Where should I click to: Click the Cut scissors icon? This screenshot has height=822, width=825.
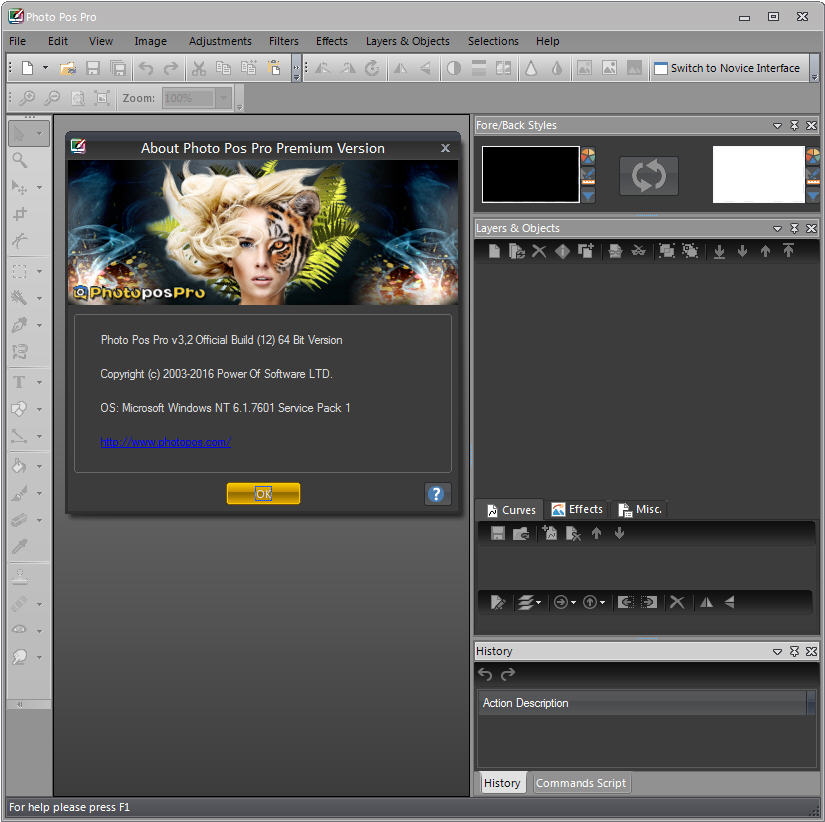click(x=199, y=68)
